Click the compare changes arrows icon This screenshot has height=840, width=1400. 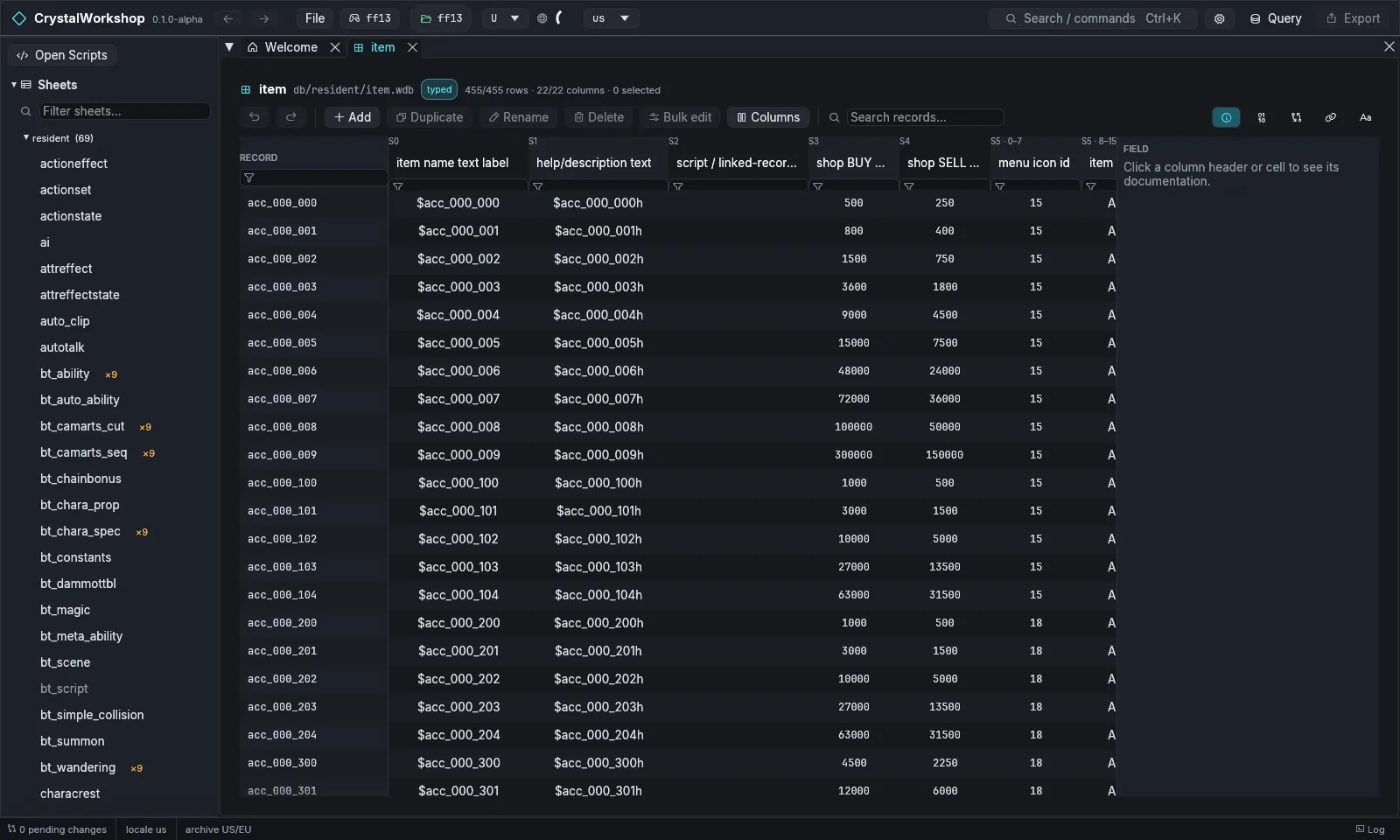coord(1297,117)
